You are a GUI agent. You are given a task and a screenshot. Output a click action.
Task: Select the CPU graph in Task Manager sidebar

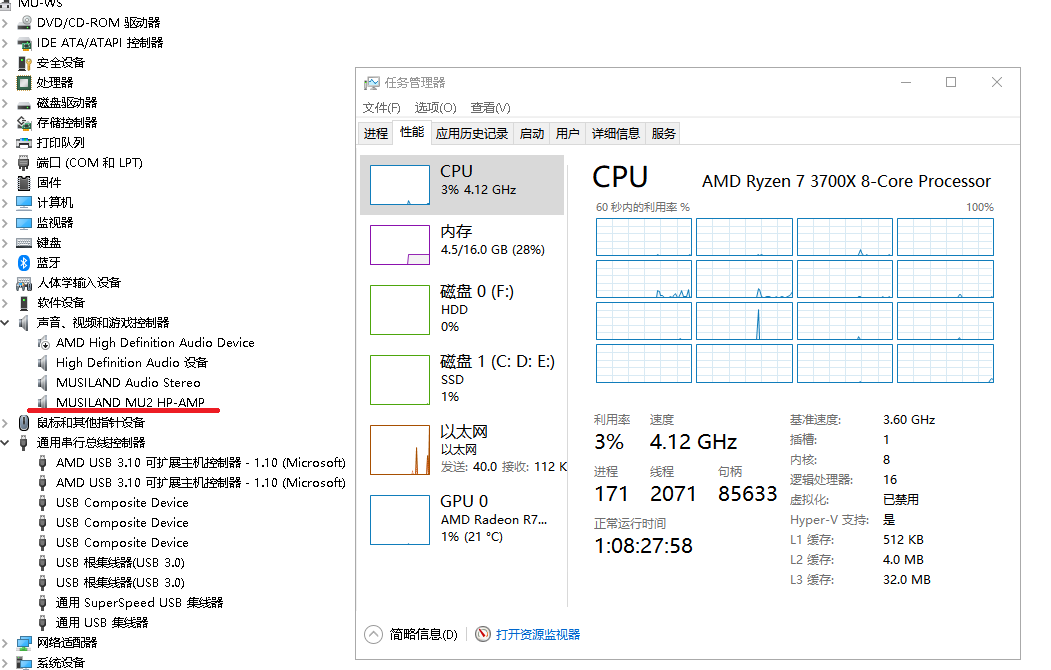coord(462,183)
